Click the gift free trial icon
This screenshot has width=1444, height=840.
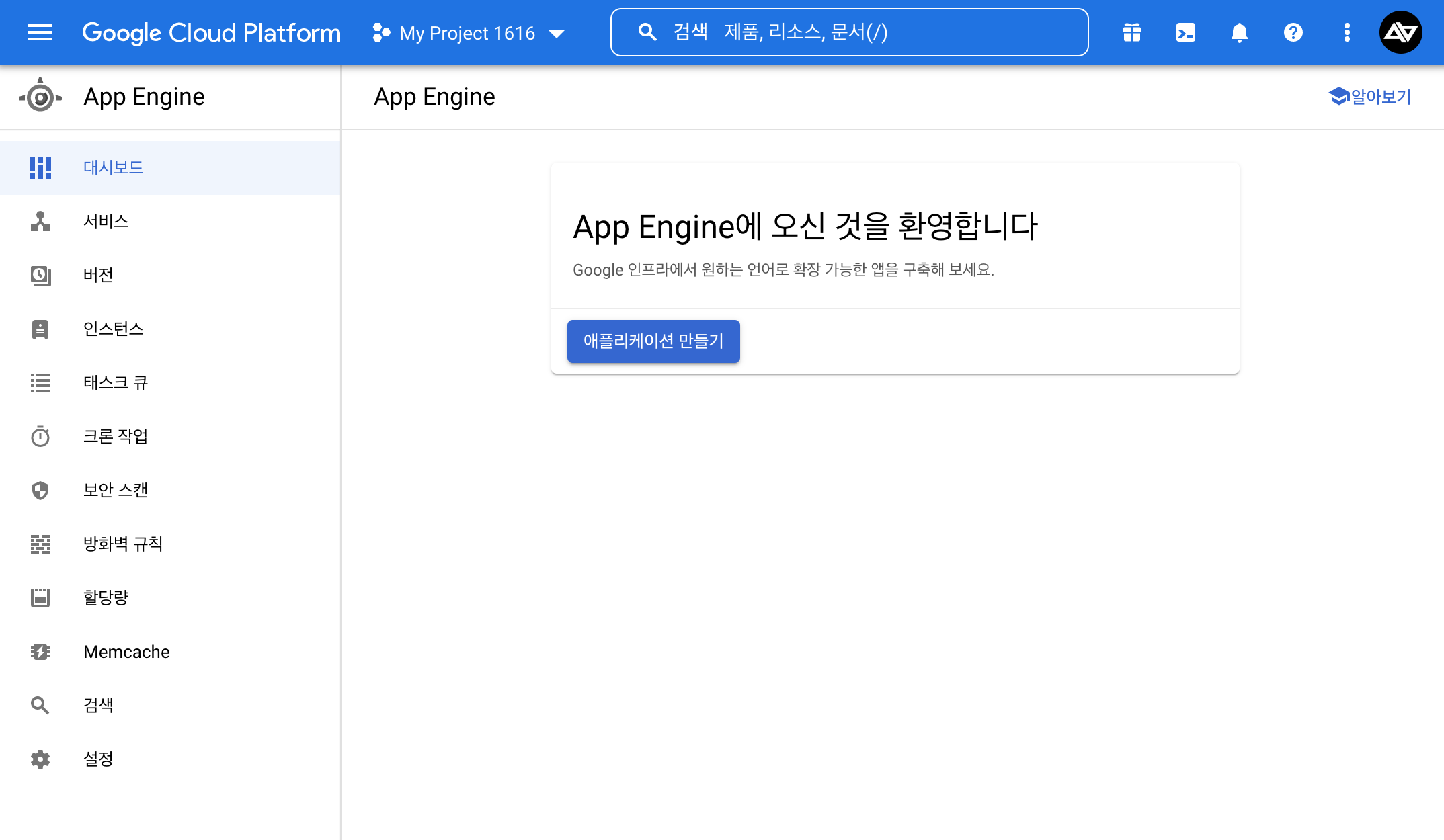tap(1132, 32)
